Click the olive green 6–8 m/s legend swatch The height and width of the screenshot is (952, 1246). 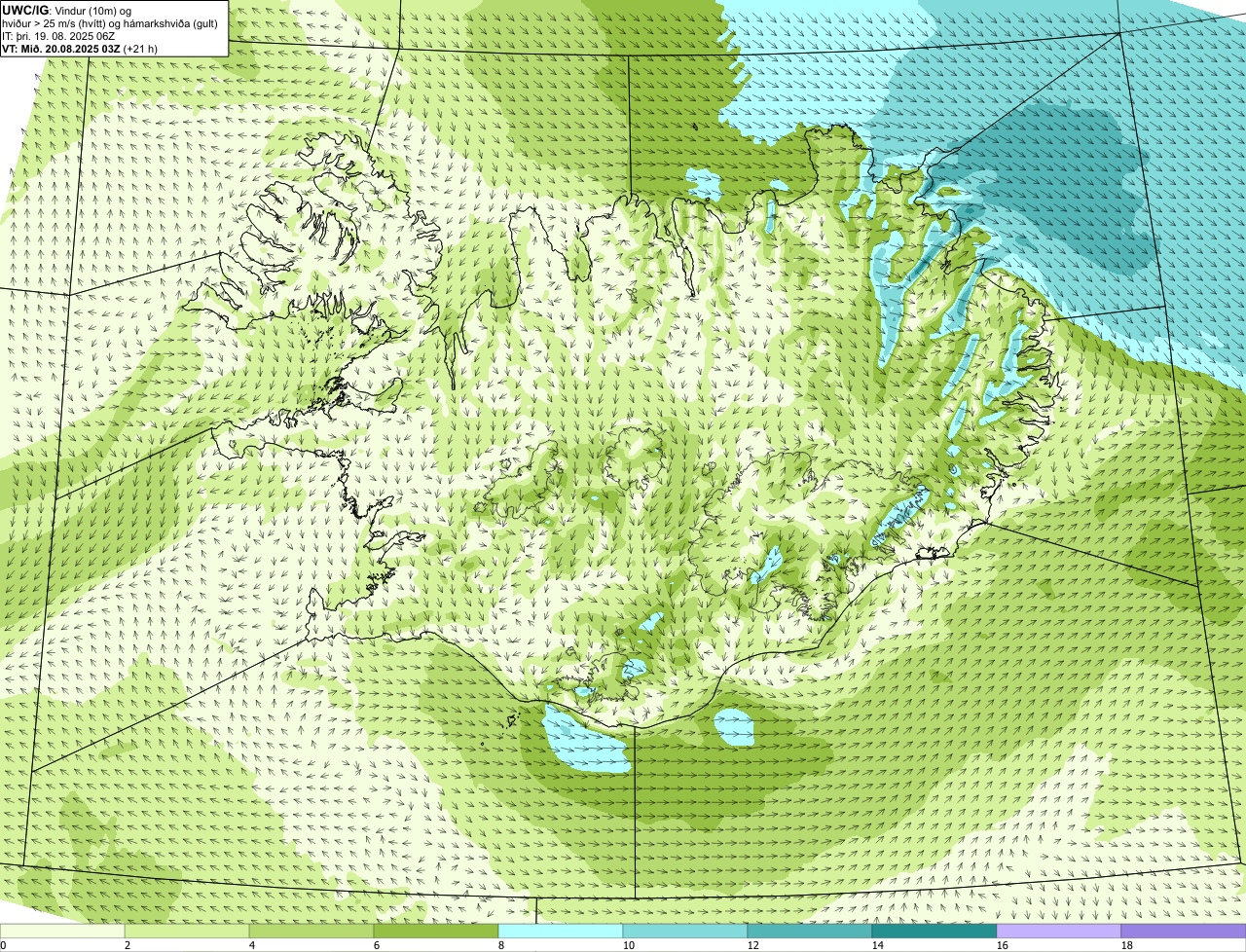click(x=436, y=931)
